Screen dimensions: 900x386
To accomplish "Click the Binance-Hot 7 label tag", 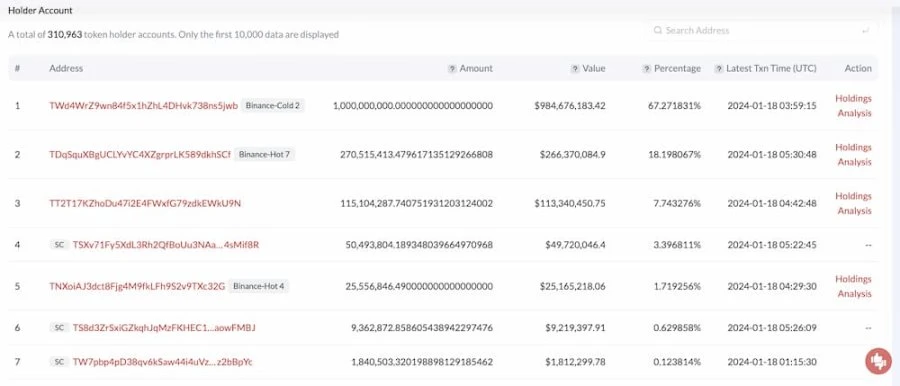I will (x=265, y=155).
